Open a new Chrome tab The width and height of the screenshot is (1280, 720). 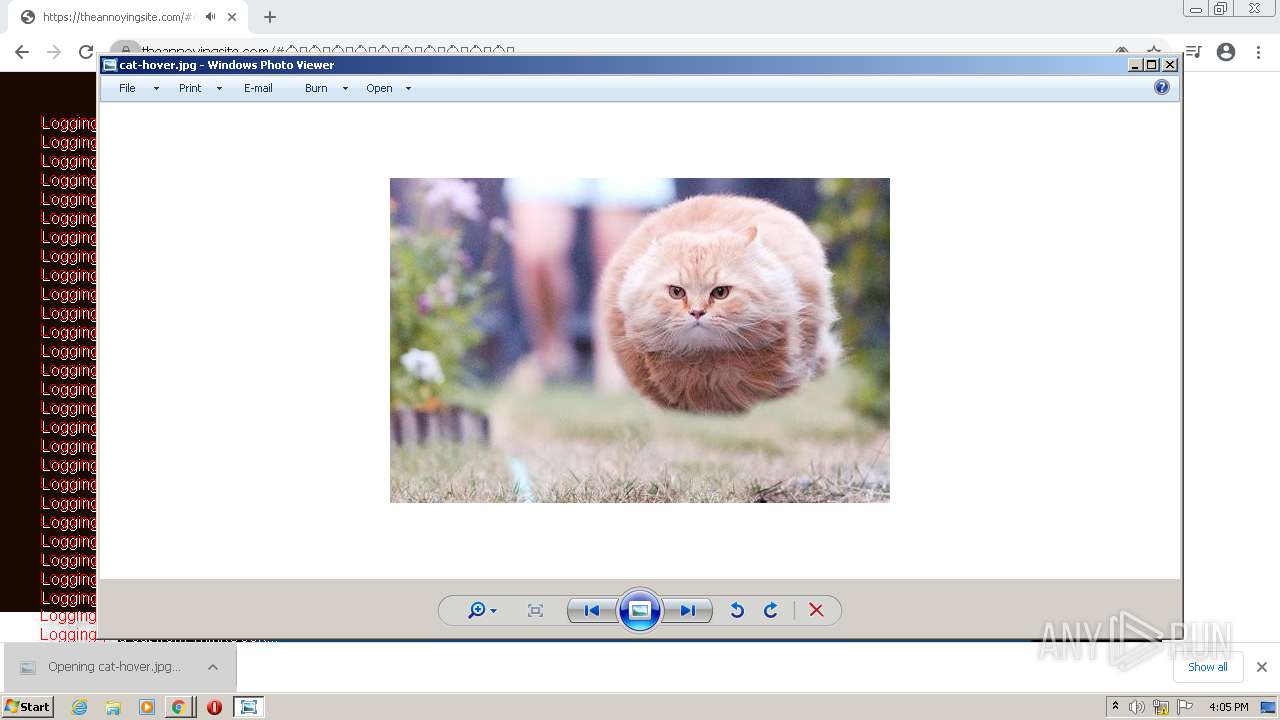coord(270,17)
